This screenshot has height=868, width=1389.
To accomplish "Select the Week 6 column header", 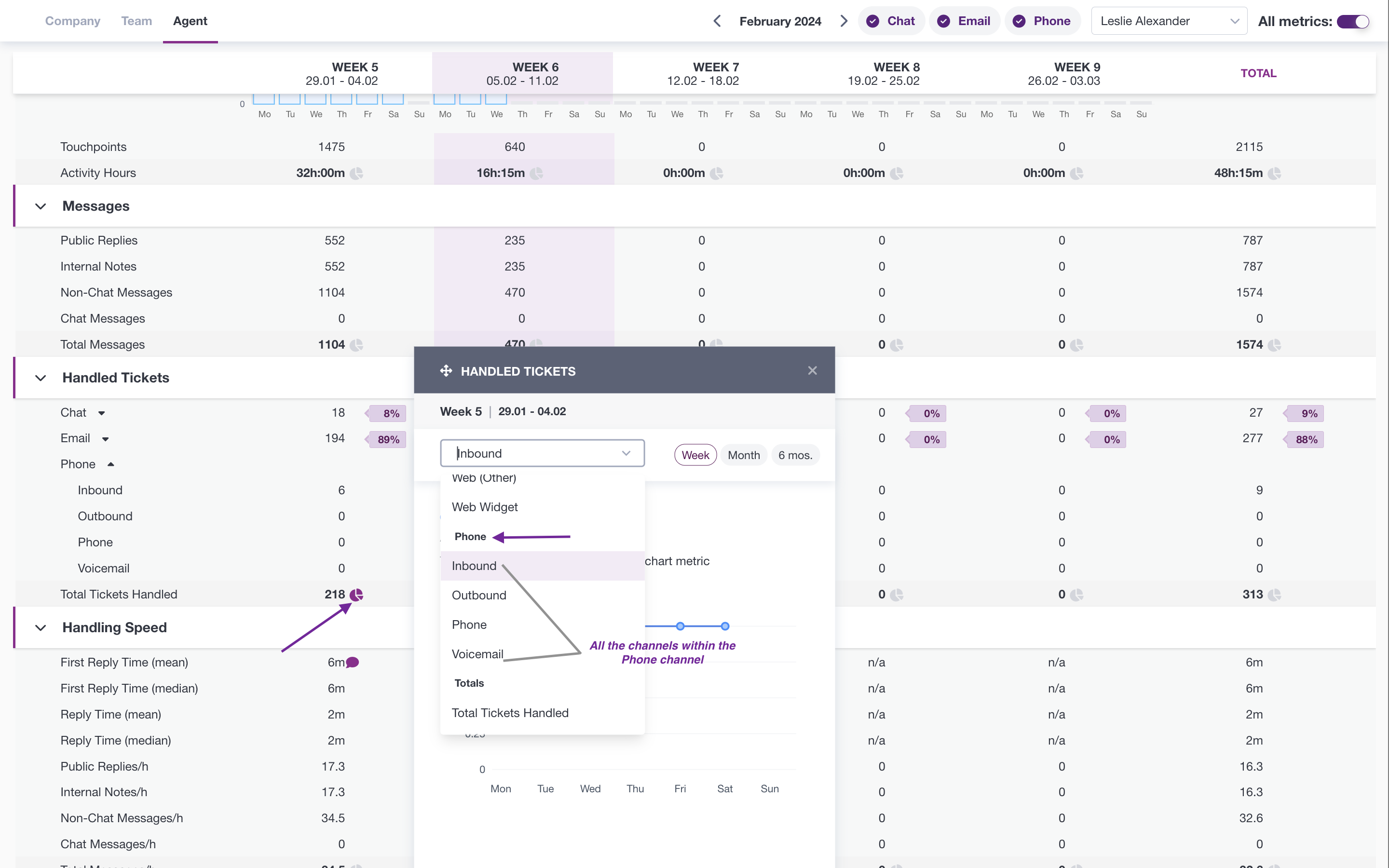I will pyautogui.click(x=522, y=73).
